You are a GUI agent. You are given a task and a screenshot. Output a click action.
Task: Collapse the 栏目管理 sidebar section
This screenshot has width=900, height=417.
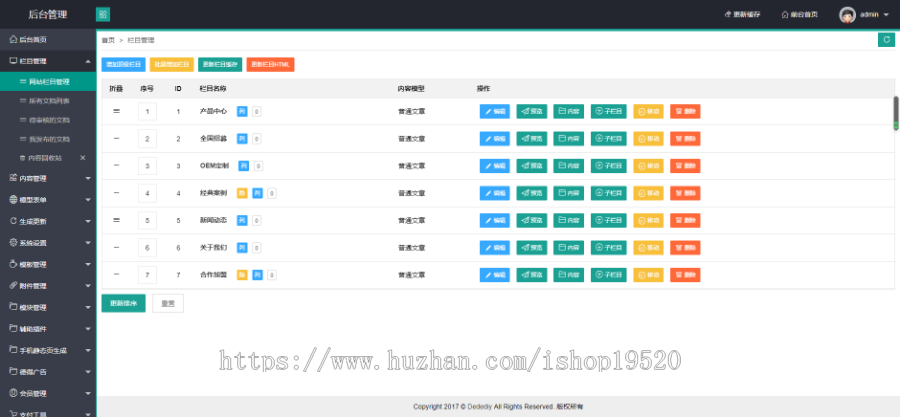[88, 61]
